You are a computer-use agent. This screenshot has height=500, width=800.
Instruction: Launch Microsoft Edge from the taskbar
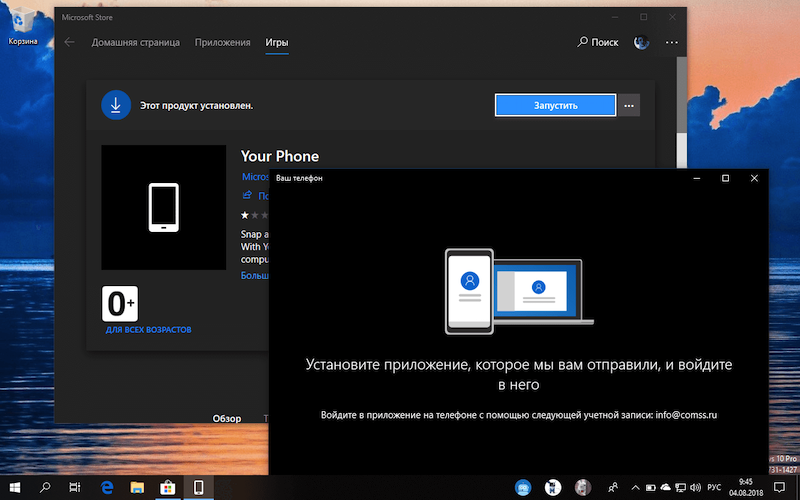click(106, 487)
